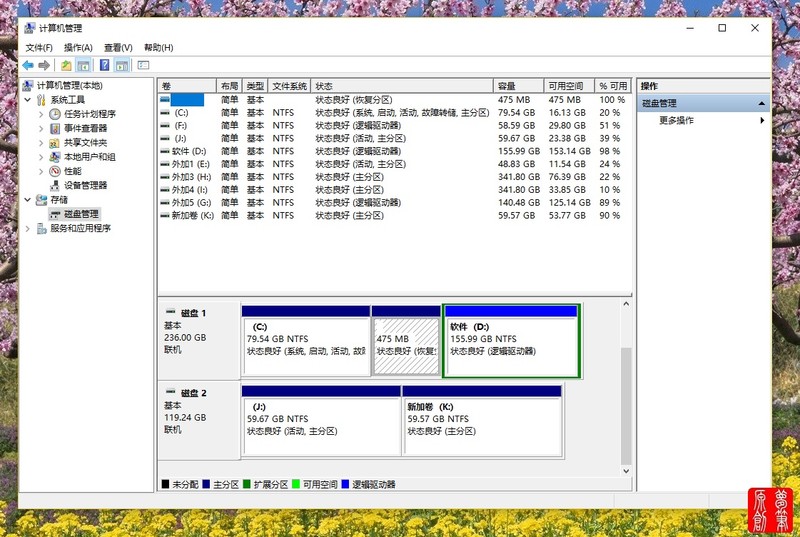Click the Forward arrow toolbar icon

(x=44, y=65)
